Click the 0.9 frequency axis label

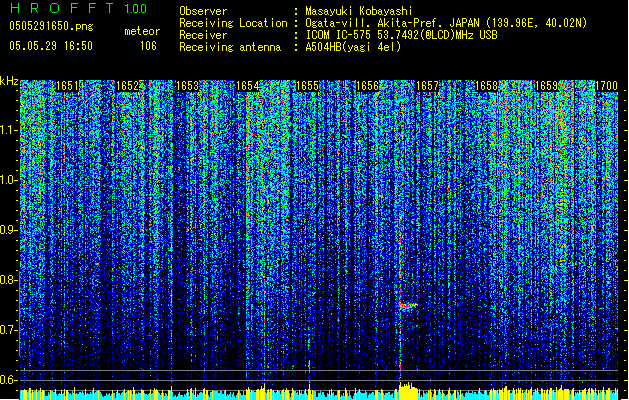[x=9, y=230]
